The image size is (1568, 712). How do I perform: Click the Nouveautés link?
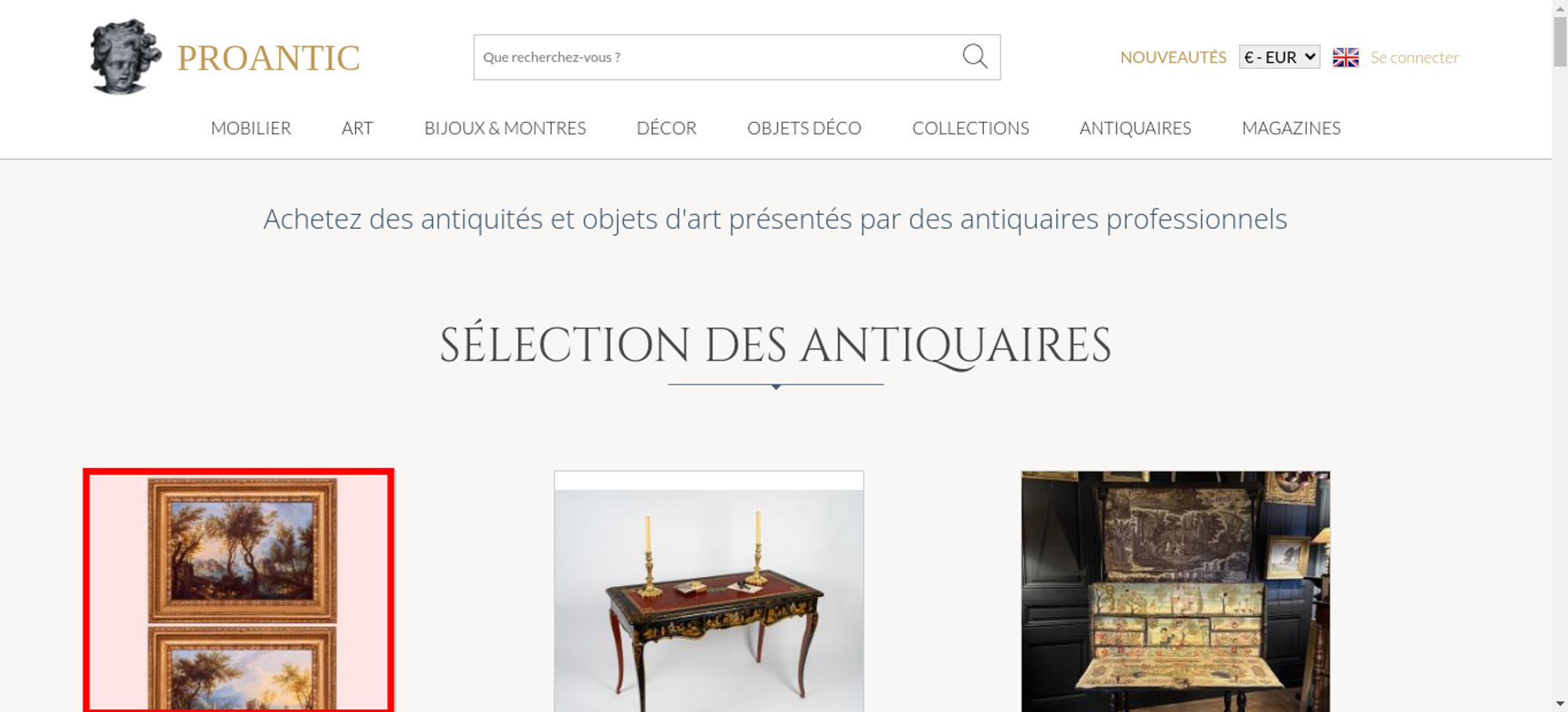pos(1173,57)
